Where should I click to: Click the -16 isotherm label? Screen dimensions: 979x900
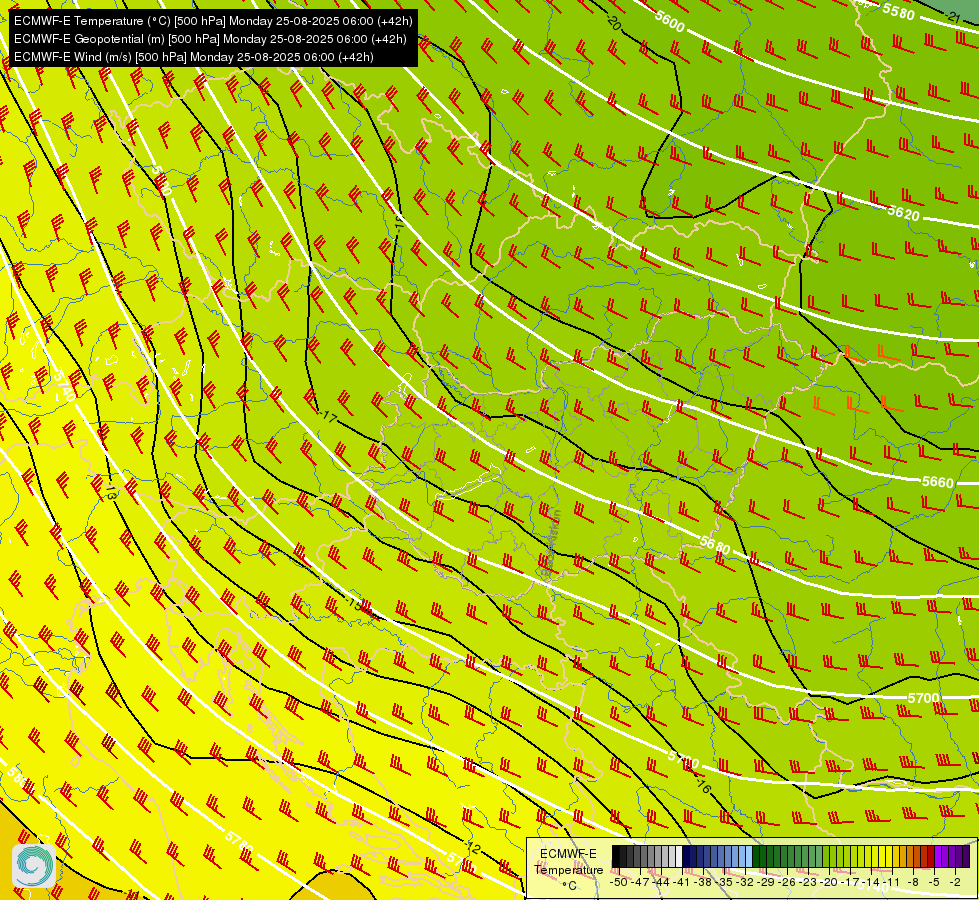click(703, 785)
